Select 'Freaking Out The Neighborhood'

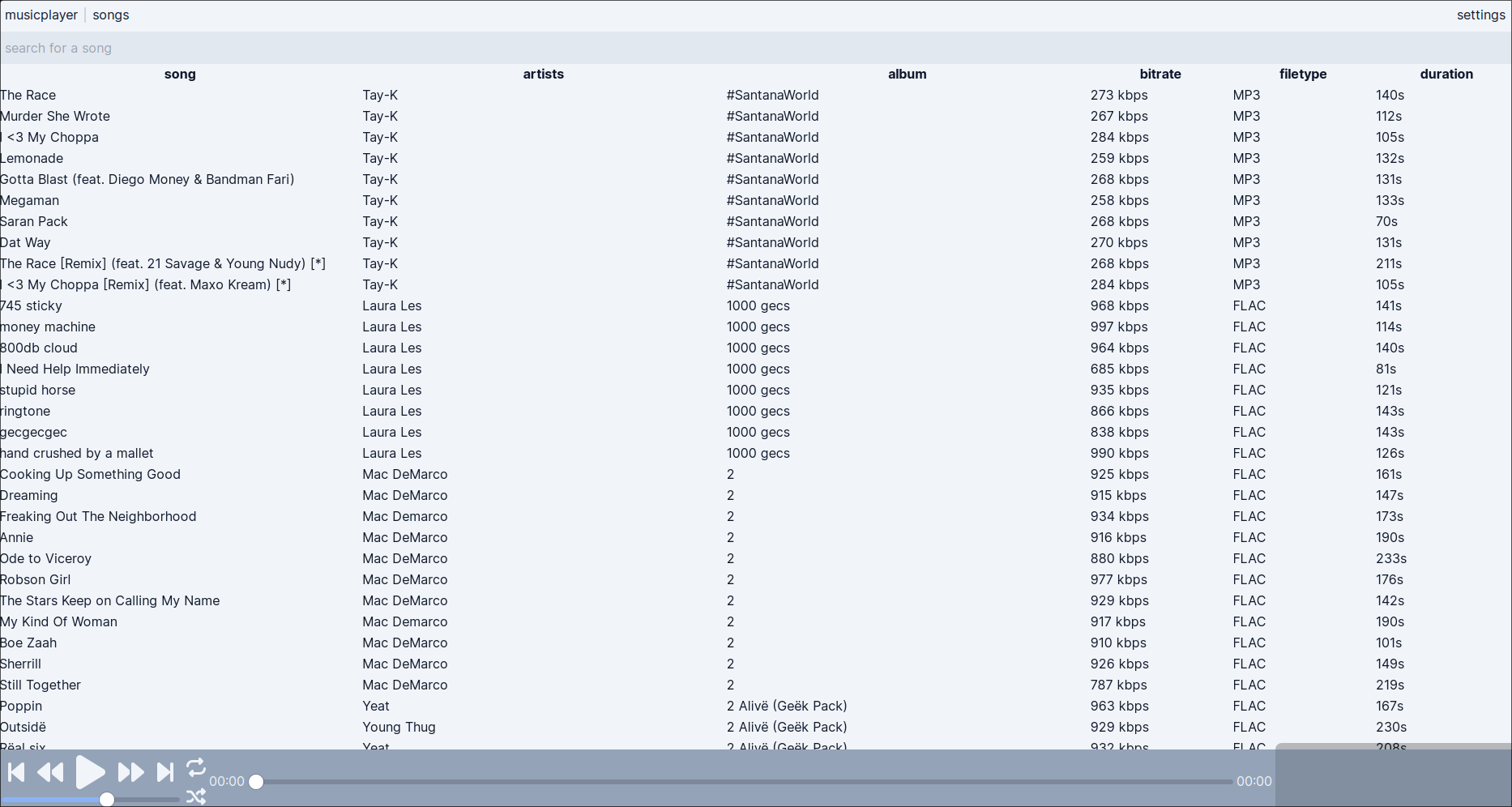pos(98,516)
